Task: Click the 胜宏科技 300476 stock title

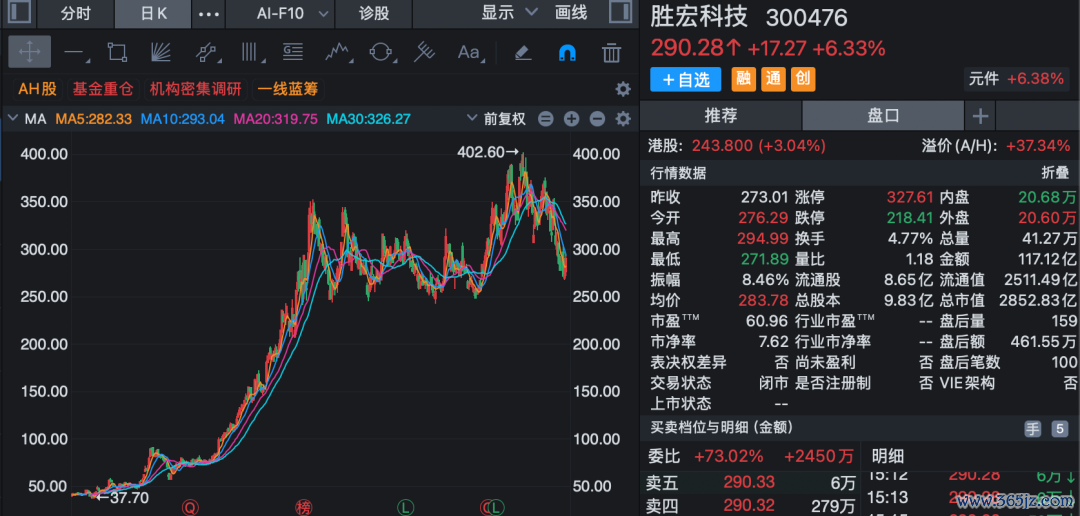Action: pos(749,18)
